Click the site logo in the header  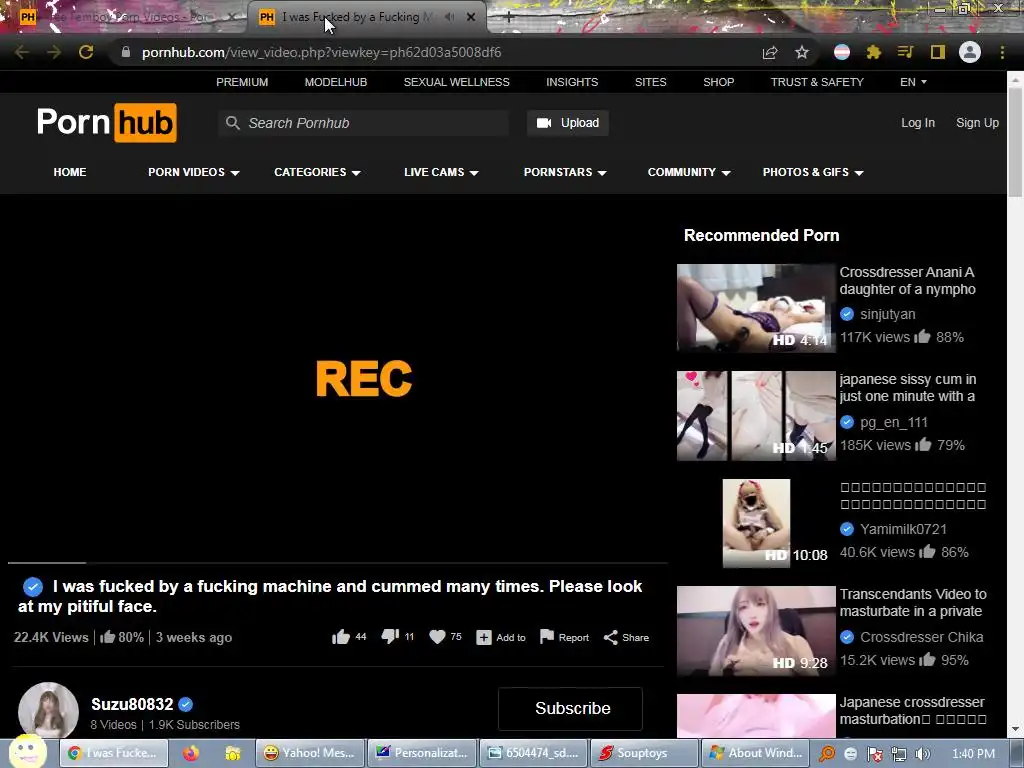106,122
